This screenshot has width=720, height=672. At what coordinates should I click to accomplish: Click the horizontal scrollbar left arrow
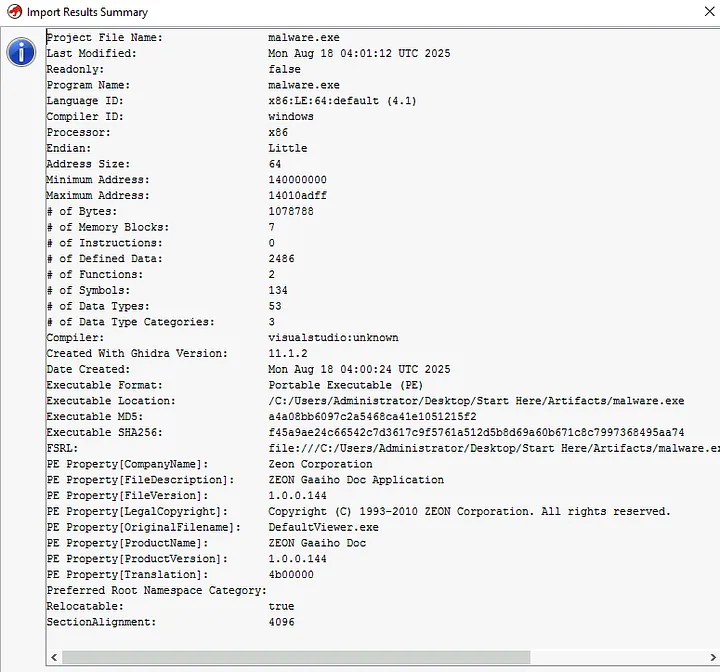click(54, 657)
